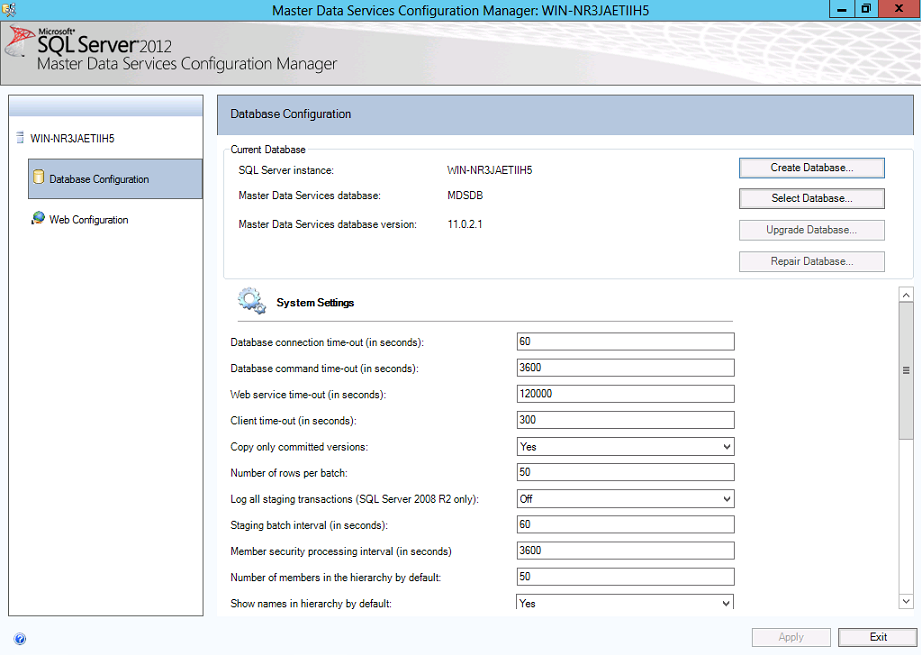Click 'Member security processing interval' label
The width and height of the screenshot is (921, 656).
tap(341, 551)
